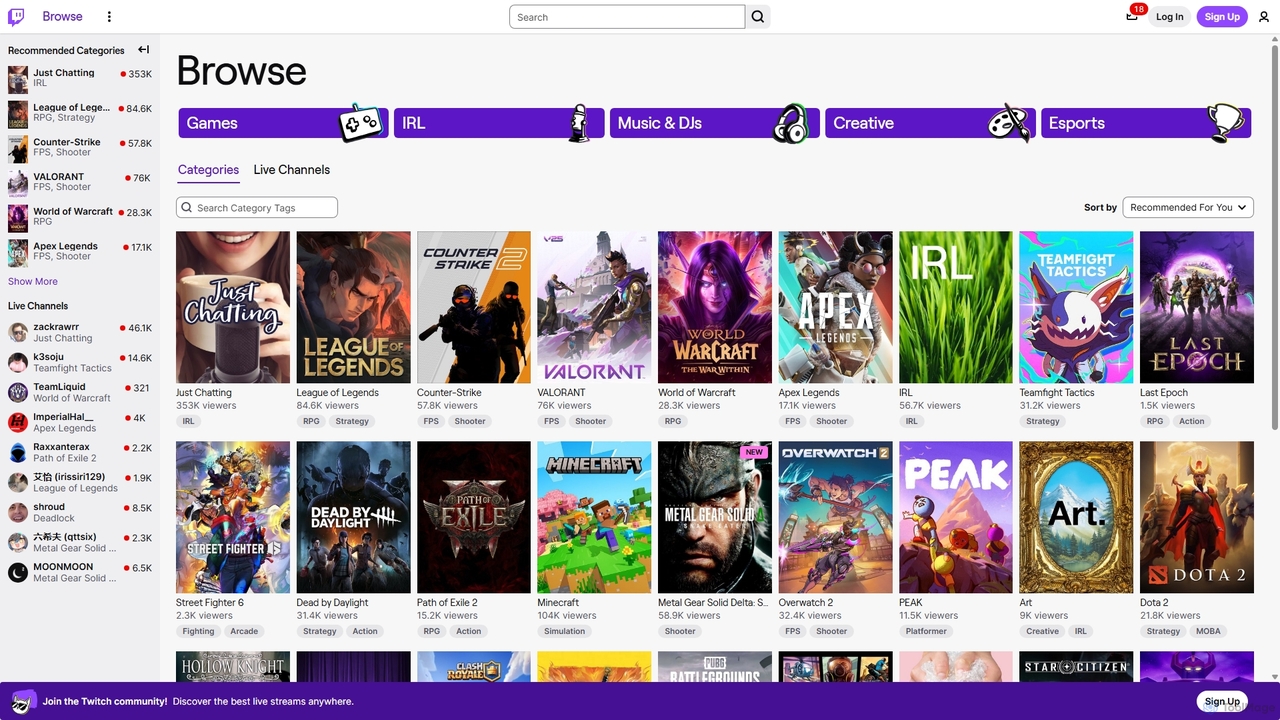
Task: Select the Categories tab
Action: [x=208, y=170]
